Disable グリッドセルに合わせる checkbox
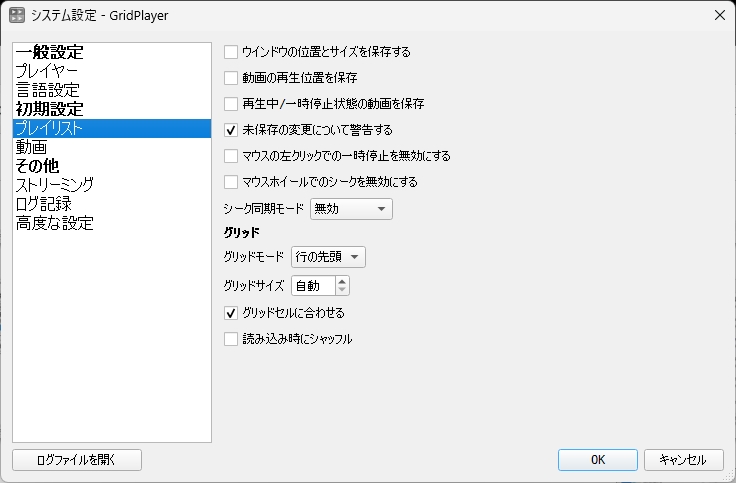736x483 pixels. (x=231, y=313)
